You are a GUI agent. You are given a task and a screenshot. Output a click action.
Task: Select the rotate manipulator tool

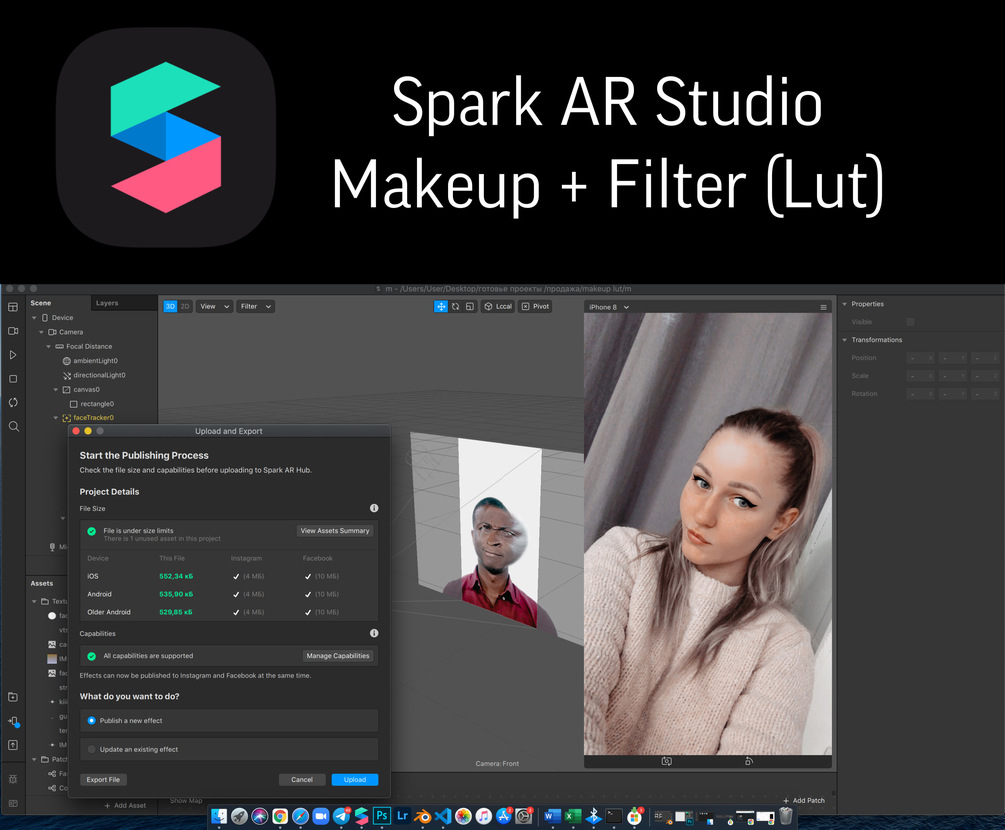pyautogui.click(x=456, y=306)
